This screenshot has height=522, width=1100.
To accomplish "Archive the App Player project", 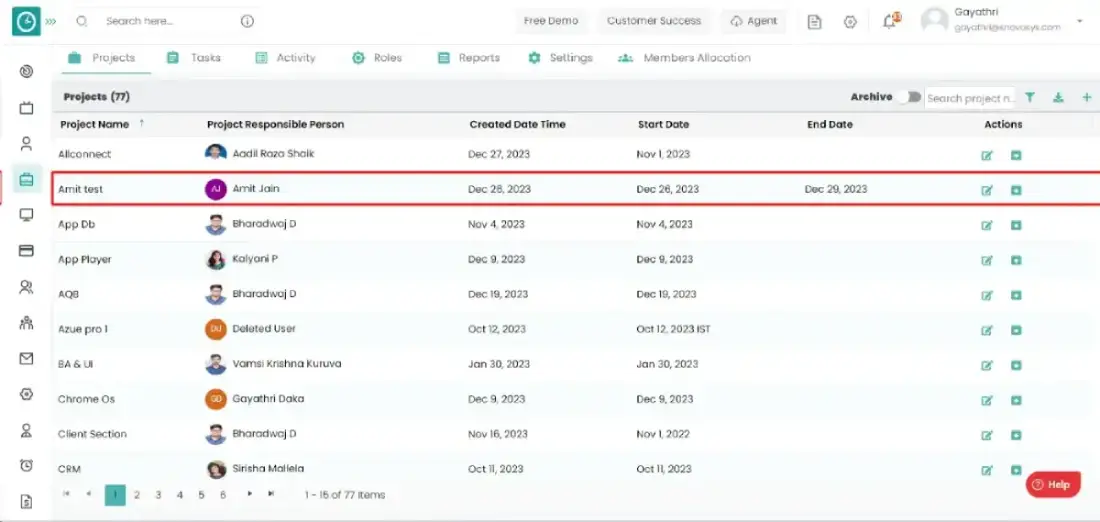I will tap(1016, 260).
